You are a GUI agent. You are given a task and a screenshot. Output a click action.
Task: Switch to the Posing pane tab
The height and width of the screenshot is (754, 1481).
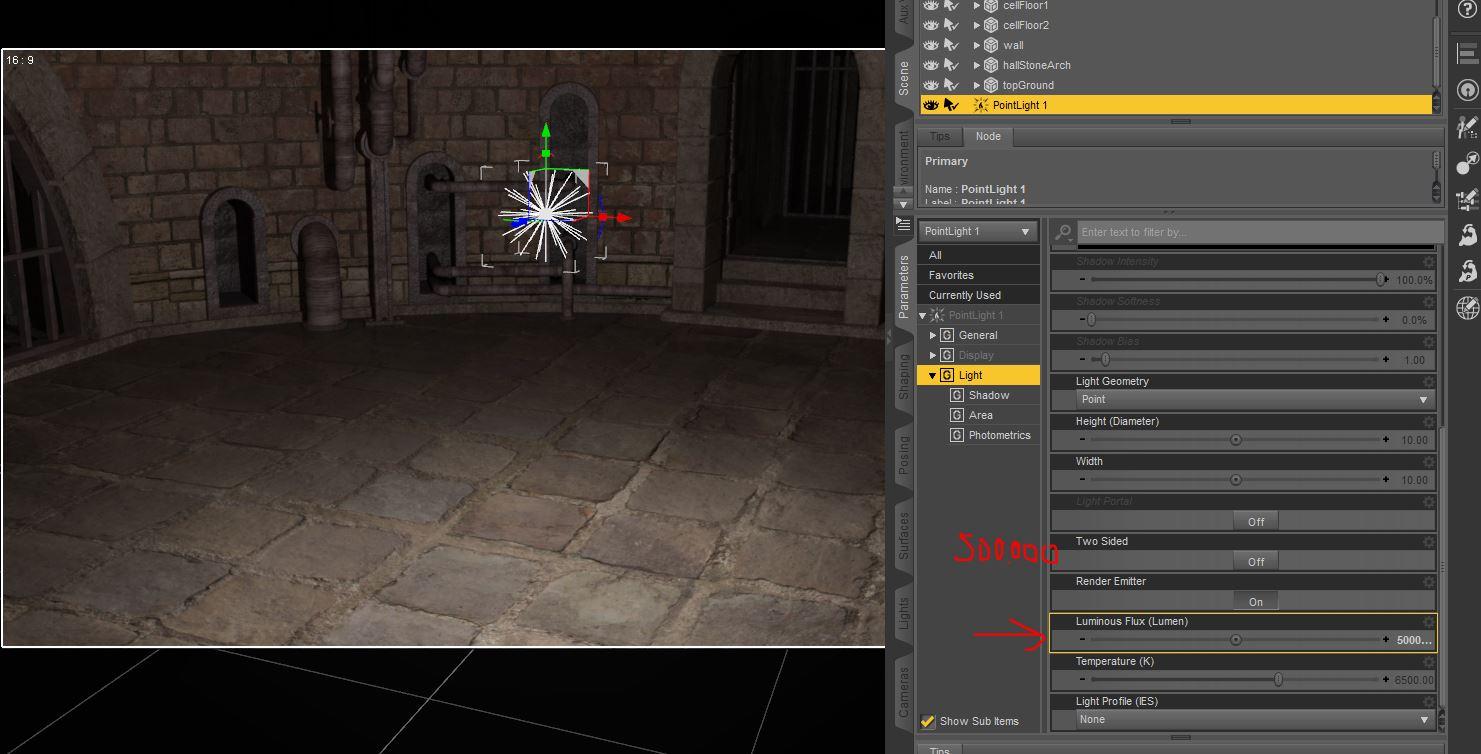[904, 455]
